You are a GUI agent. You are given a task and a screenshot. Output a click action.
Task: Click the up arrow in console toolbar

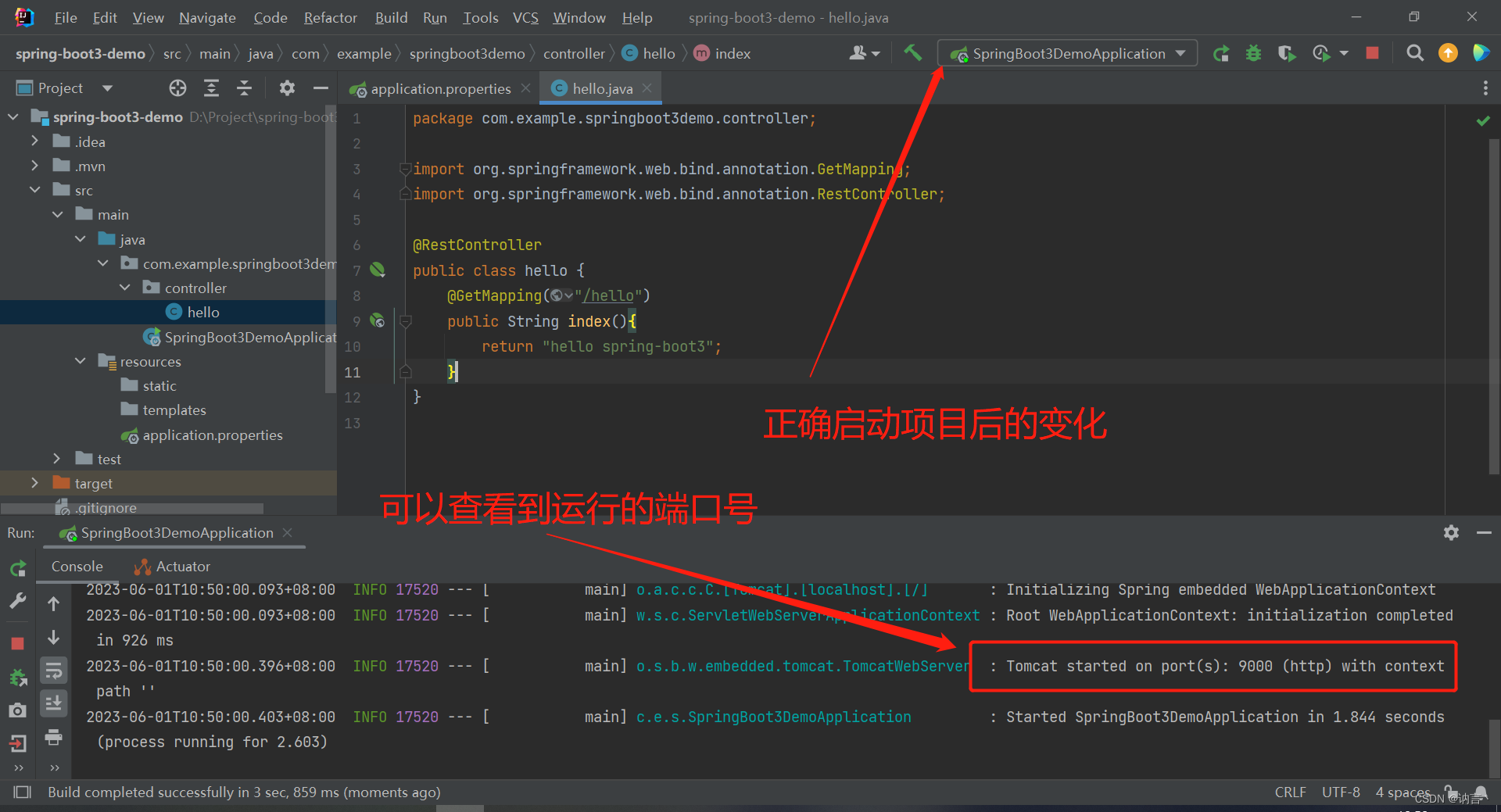53,603
